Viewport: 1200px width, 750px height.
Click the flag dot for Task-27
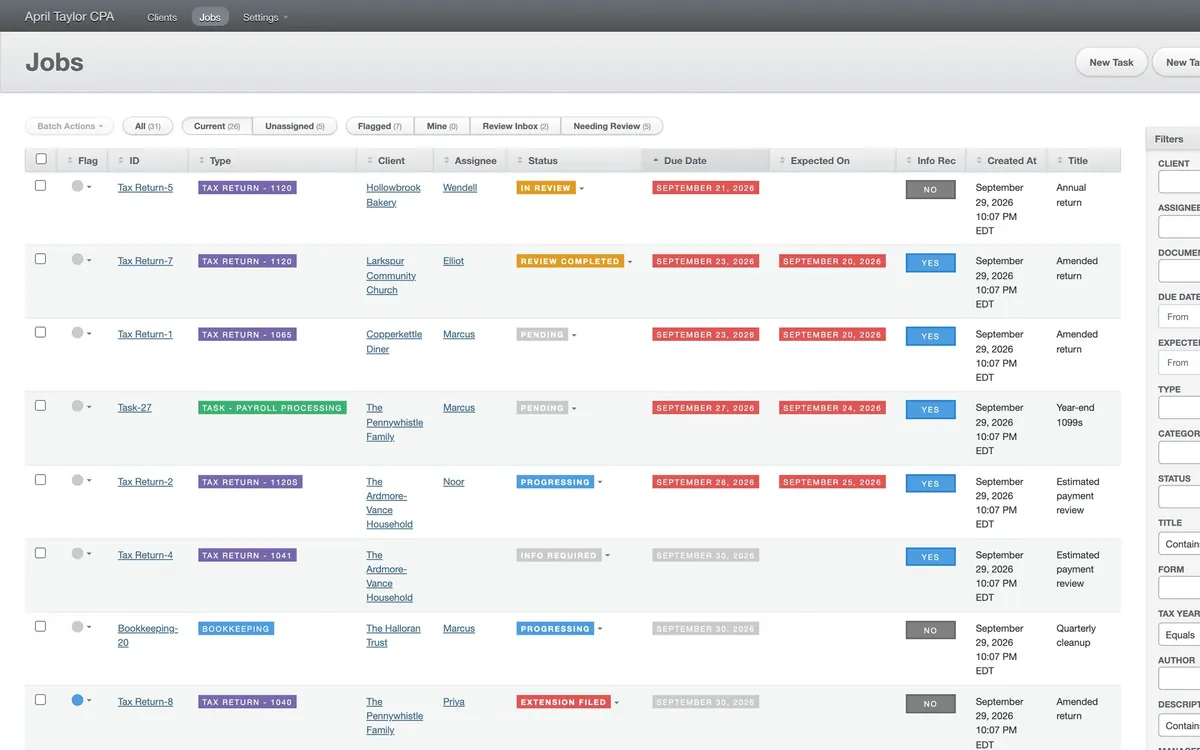(x=77, y=406)
